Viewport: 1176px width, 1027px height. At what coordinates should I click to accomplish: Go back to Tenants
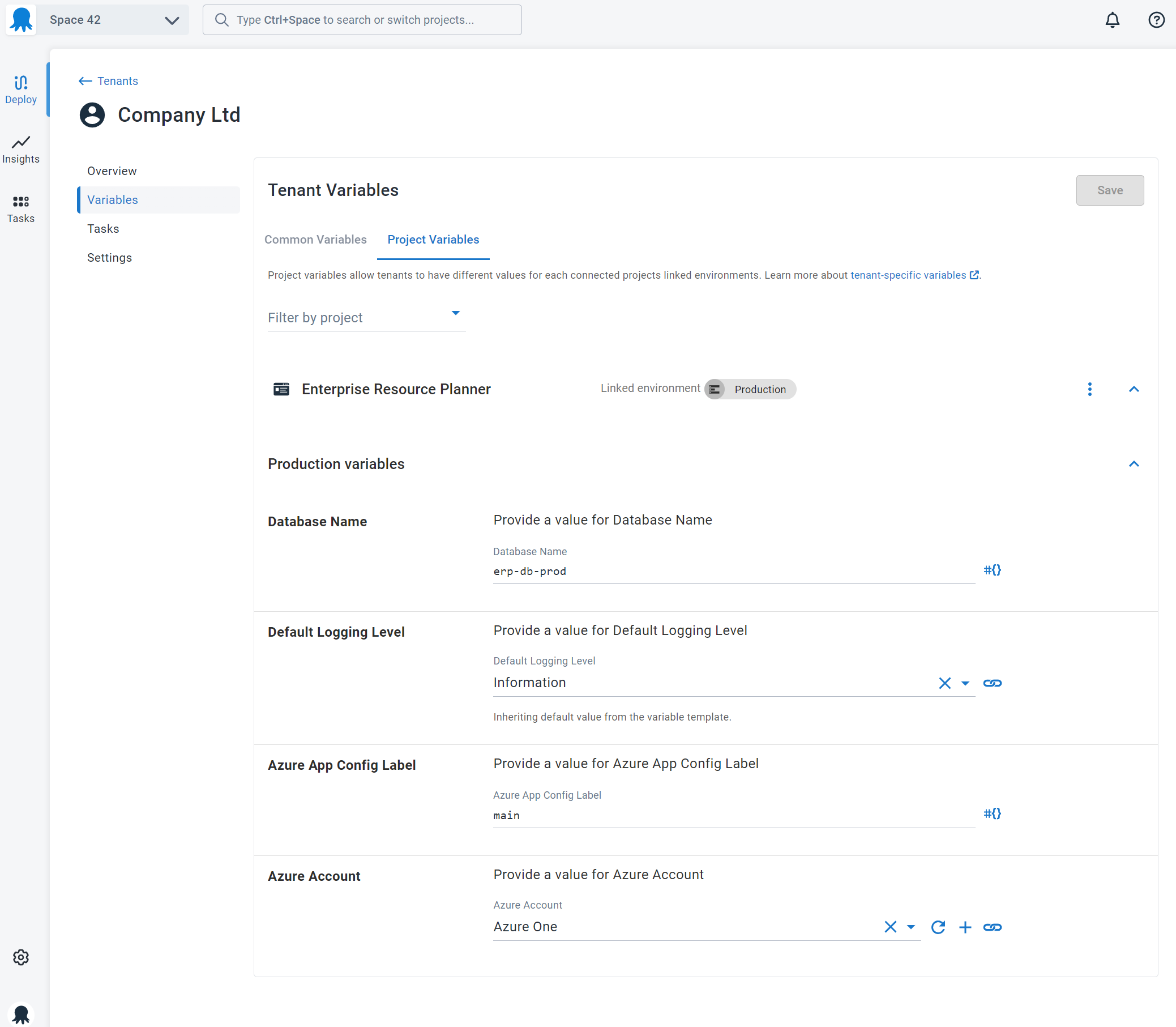[x=108, y=81]
